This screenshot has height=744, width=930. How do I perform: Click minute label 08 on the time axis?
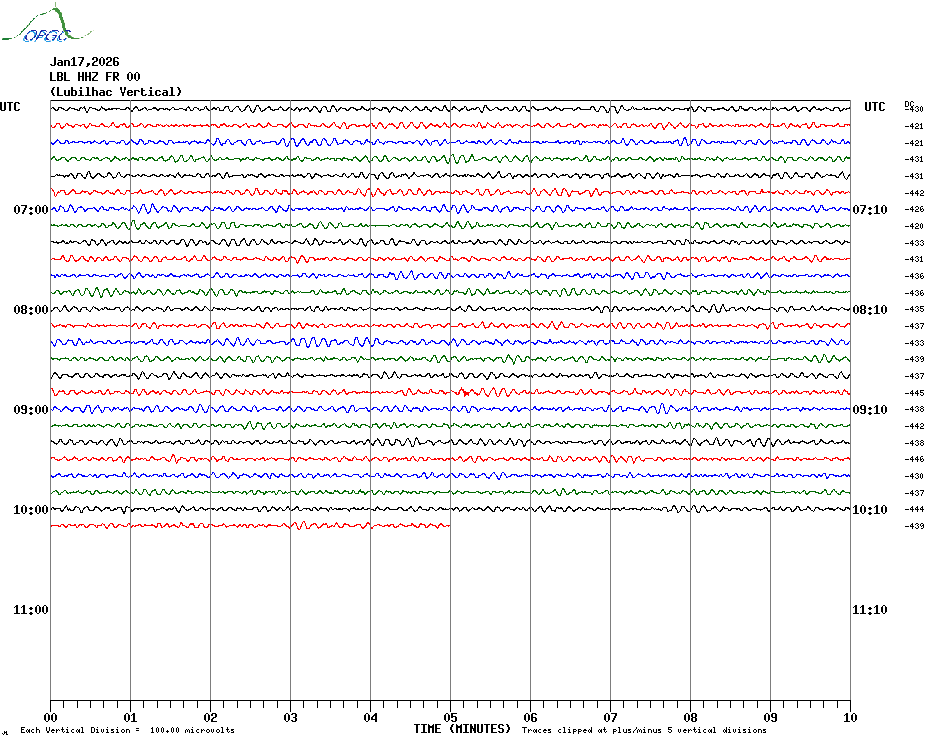[690, 718]
